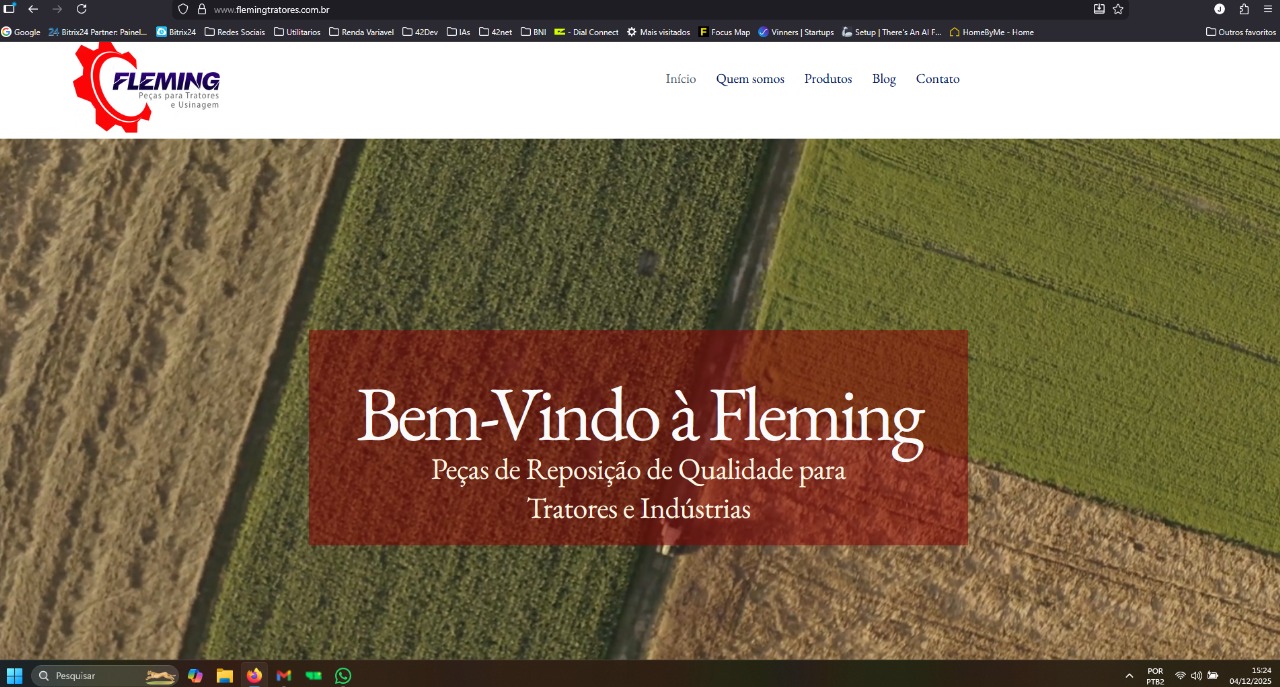Expand the Utilitarios bookmarks folder

point(297,32)
